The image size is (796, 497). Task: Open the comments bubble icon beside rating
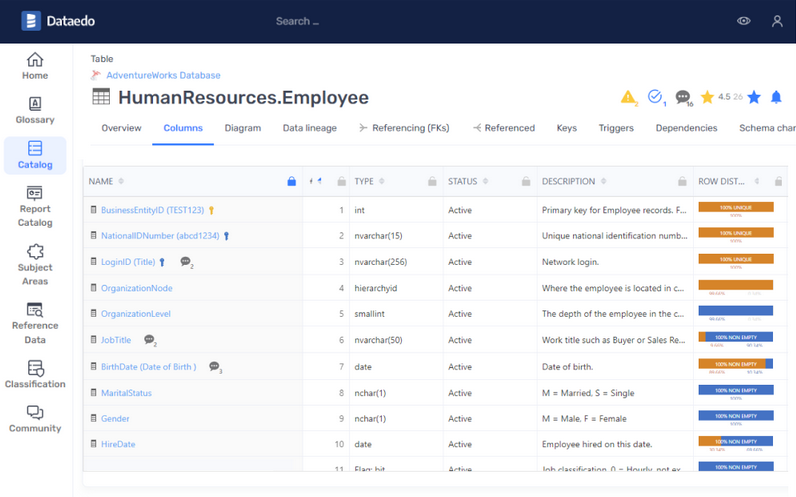pos(683,96)
